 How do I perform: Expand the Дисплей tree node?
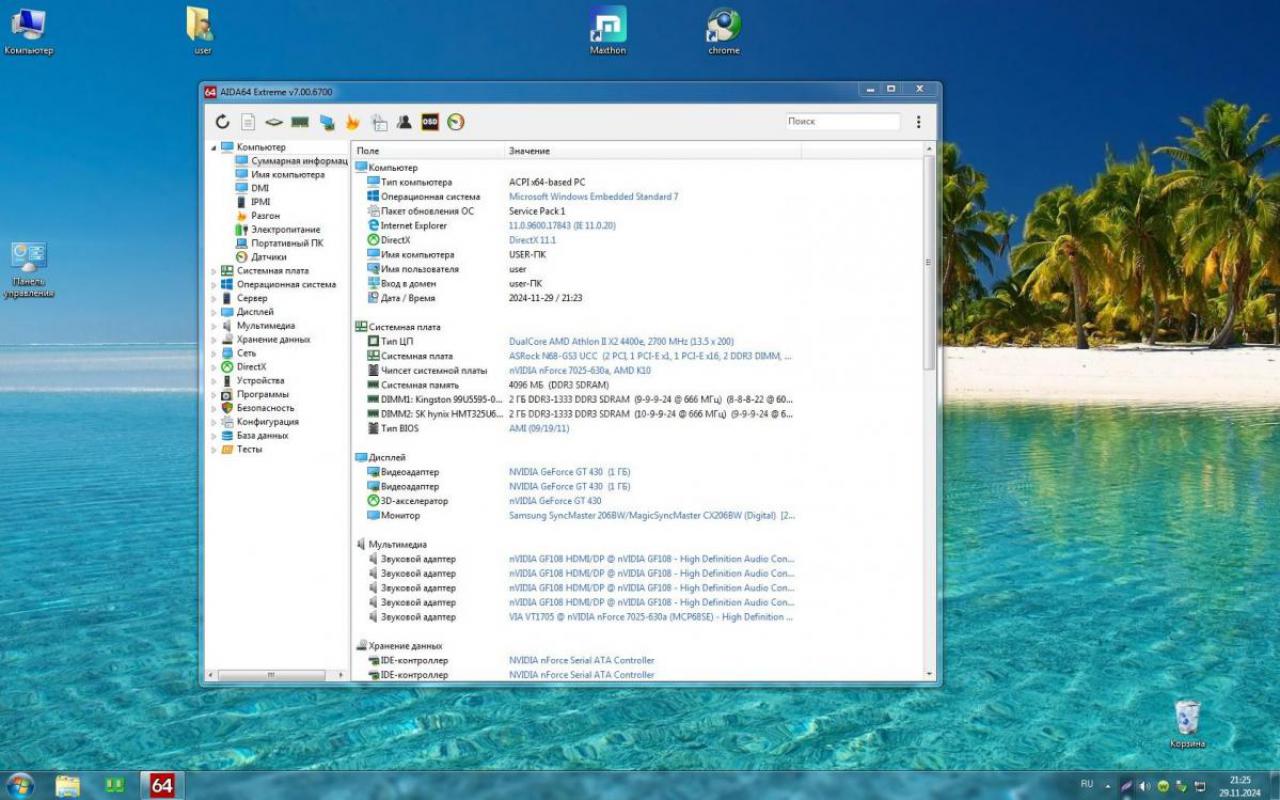click(x=213, y=312)
